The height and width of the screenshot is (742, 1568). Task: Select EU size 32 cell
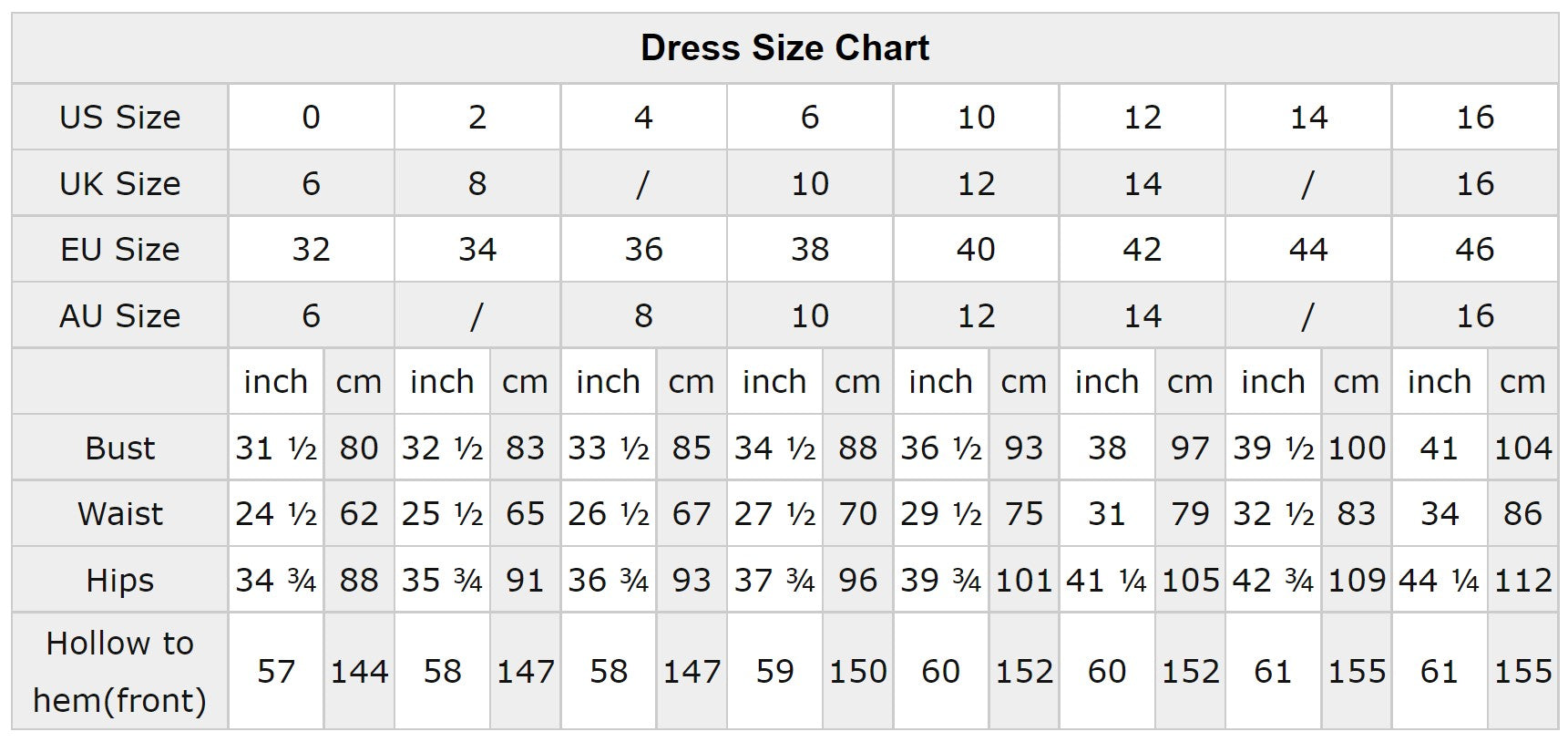pos(311,250)
